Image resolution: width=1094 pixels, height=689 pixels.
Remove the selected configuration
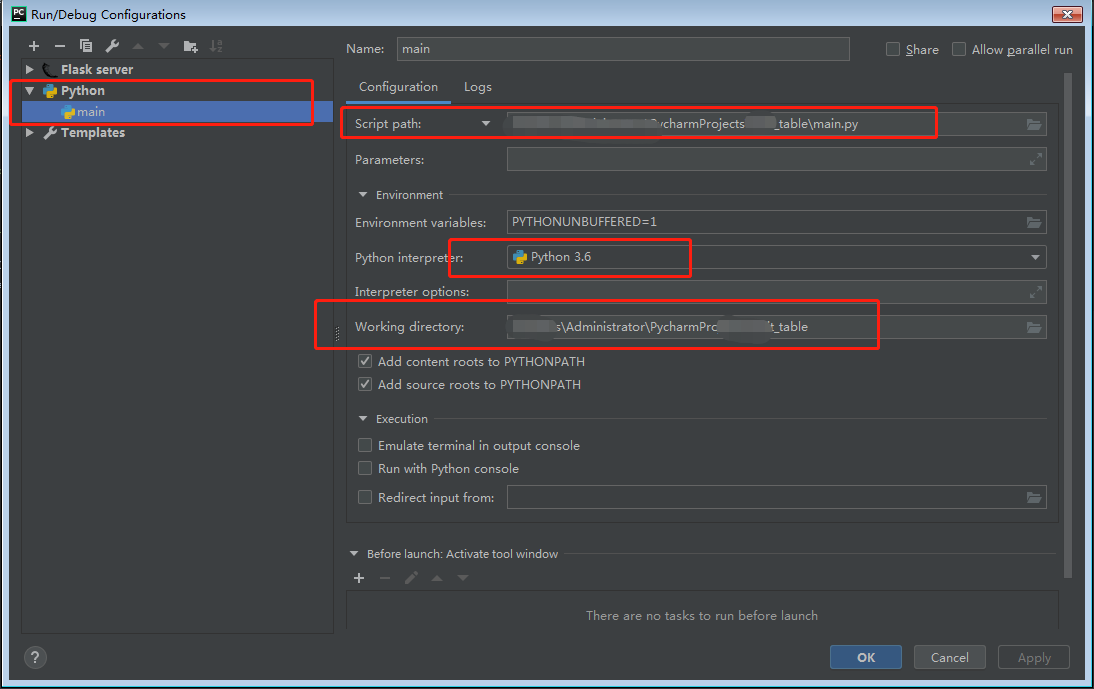pos(60,45)
